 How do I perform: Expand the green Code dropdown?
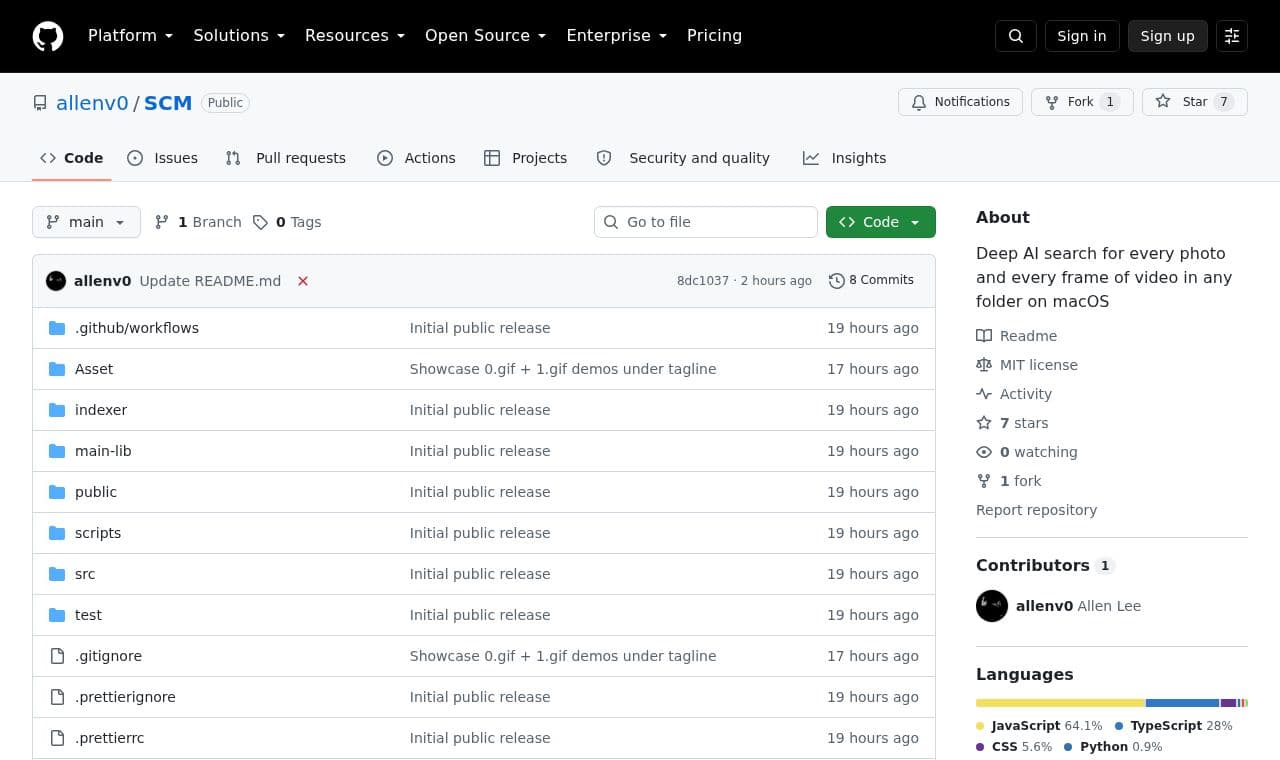click(881, 222)
